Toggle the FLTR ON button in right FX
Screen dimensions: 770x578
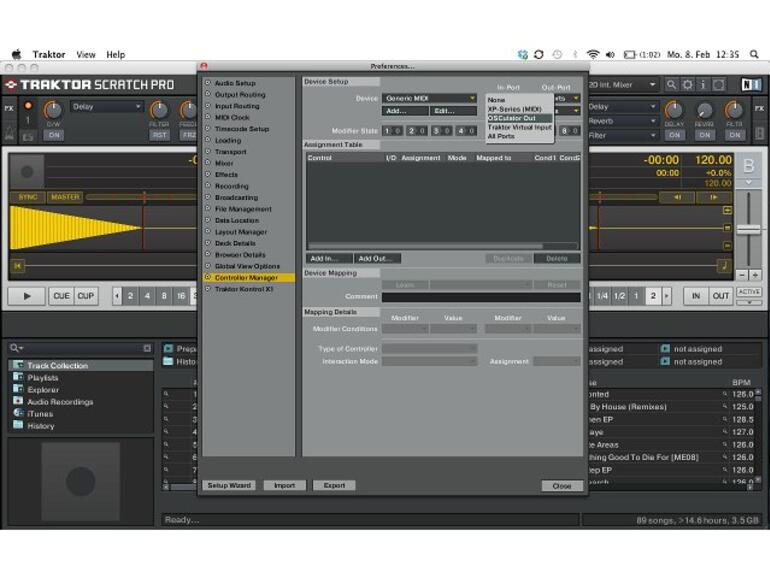(735, 135)
